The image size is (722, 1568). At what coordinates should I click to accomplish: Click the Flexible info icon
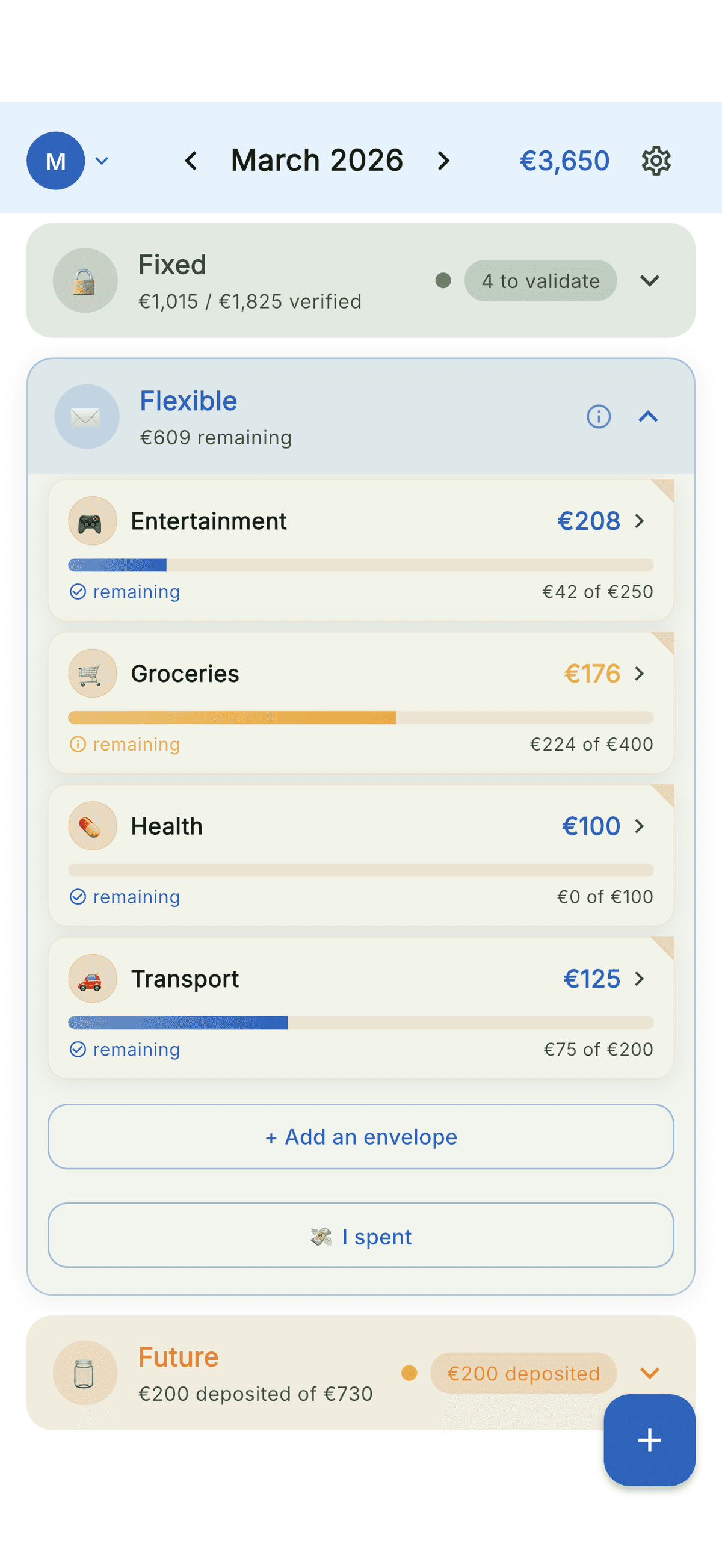pyautogui.click(x=599, y=417)
